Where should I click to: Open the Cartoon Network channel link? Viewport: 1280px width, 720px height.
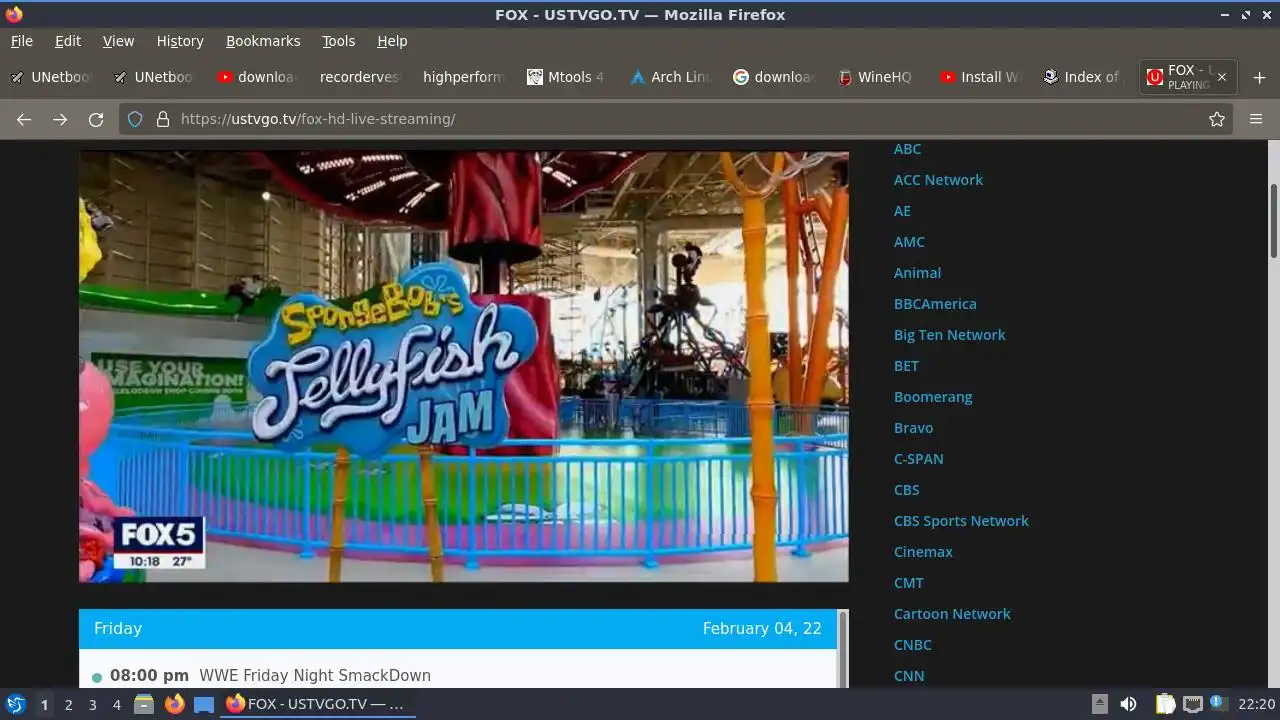tap(952, 614)
